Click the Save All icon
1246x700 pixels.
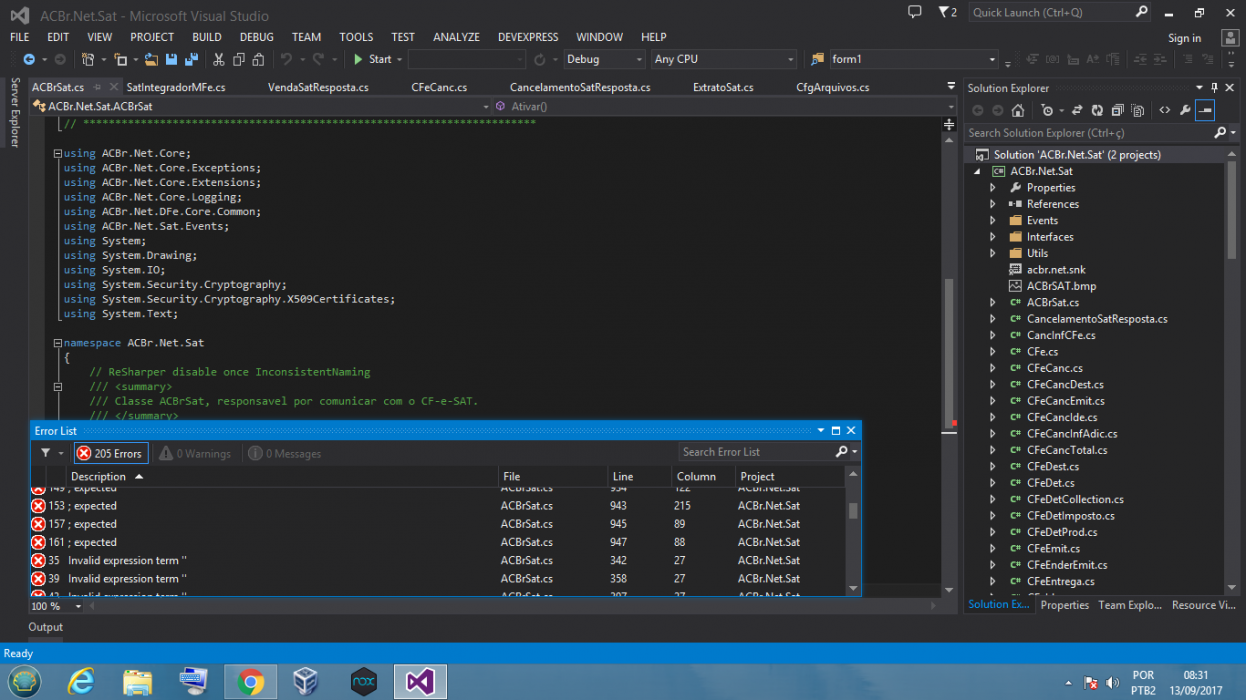pos(190,60)
